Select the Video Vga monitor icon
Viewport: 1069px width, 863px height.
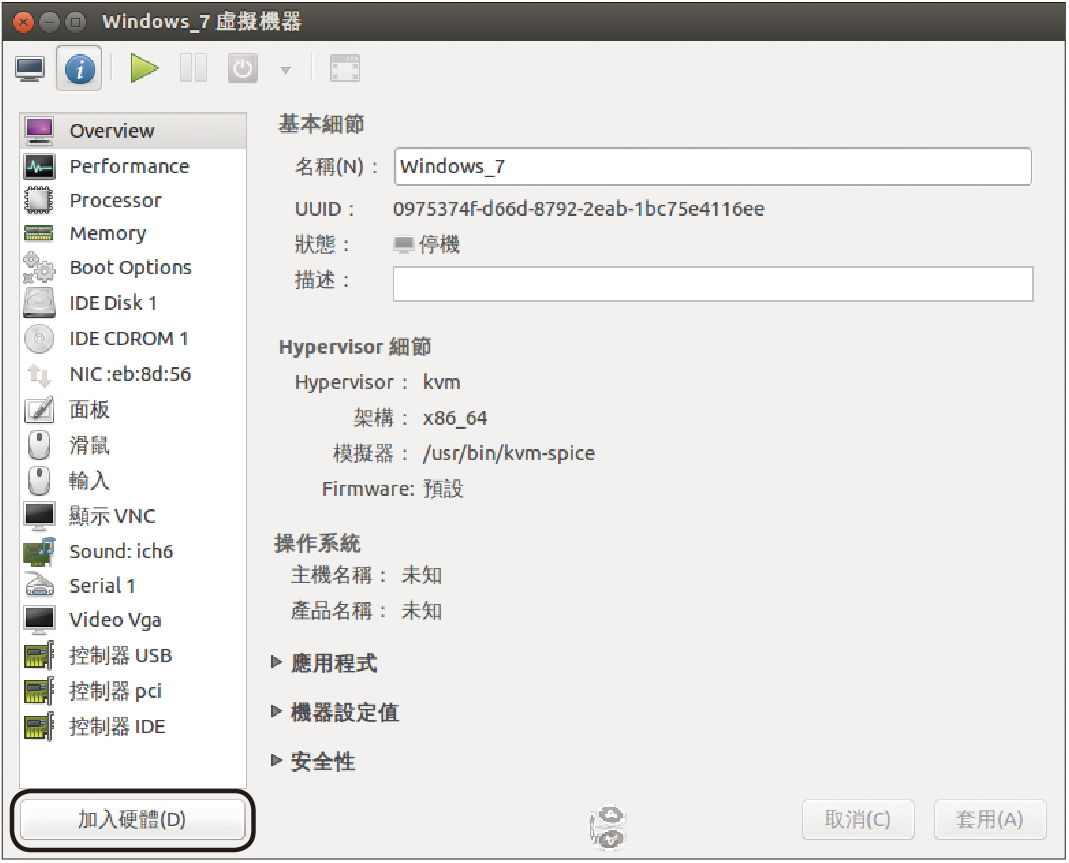(x=39, y=620)
